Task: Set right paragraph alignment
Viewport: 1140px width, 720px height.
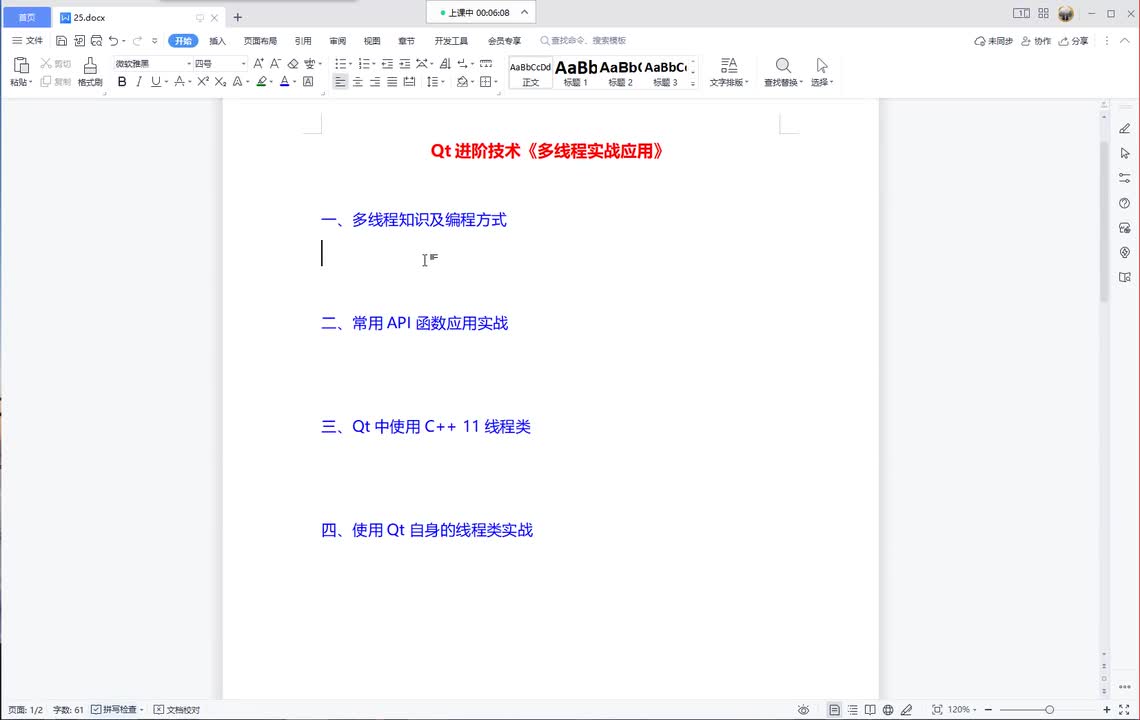Action: tap(375, 81)
